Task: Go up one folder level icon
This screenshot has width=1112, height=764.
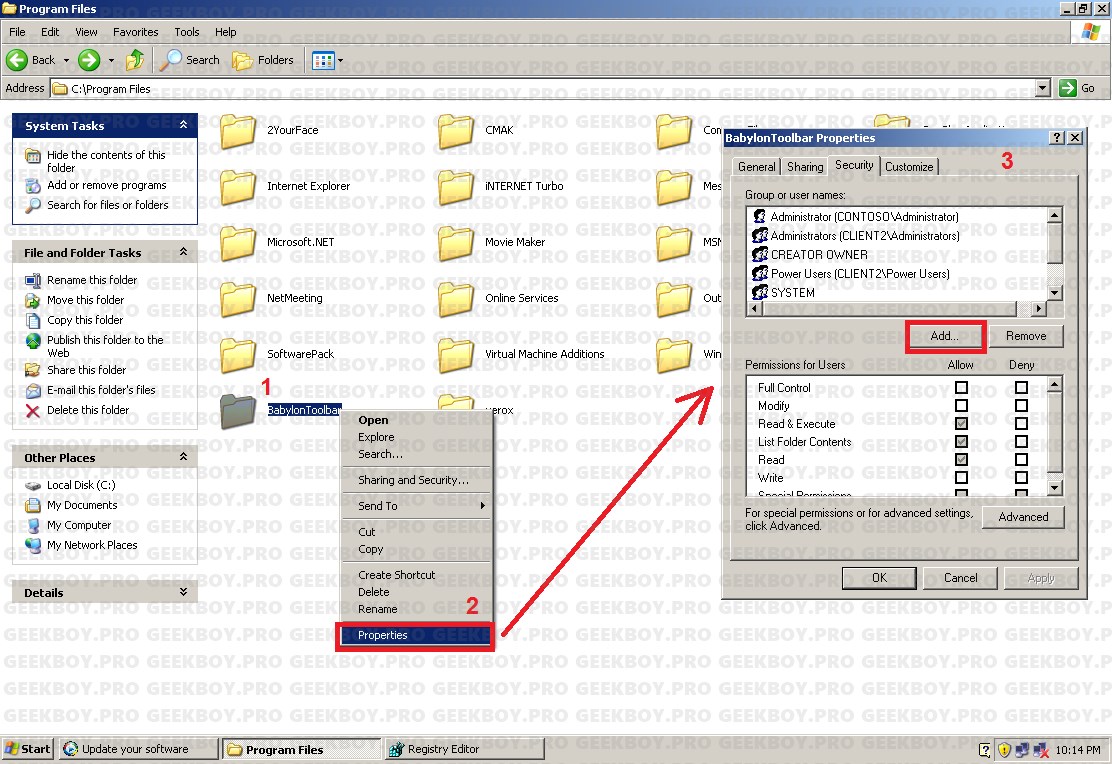Action: (135, 60)
